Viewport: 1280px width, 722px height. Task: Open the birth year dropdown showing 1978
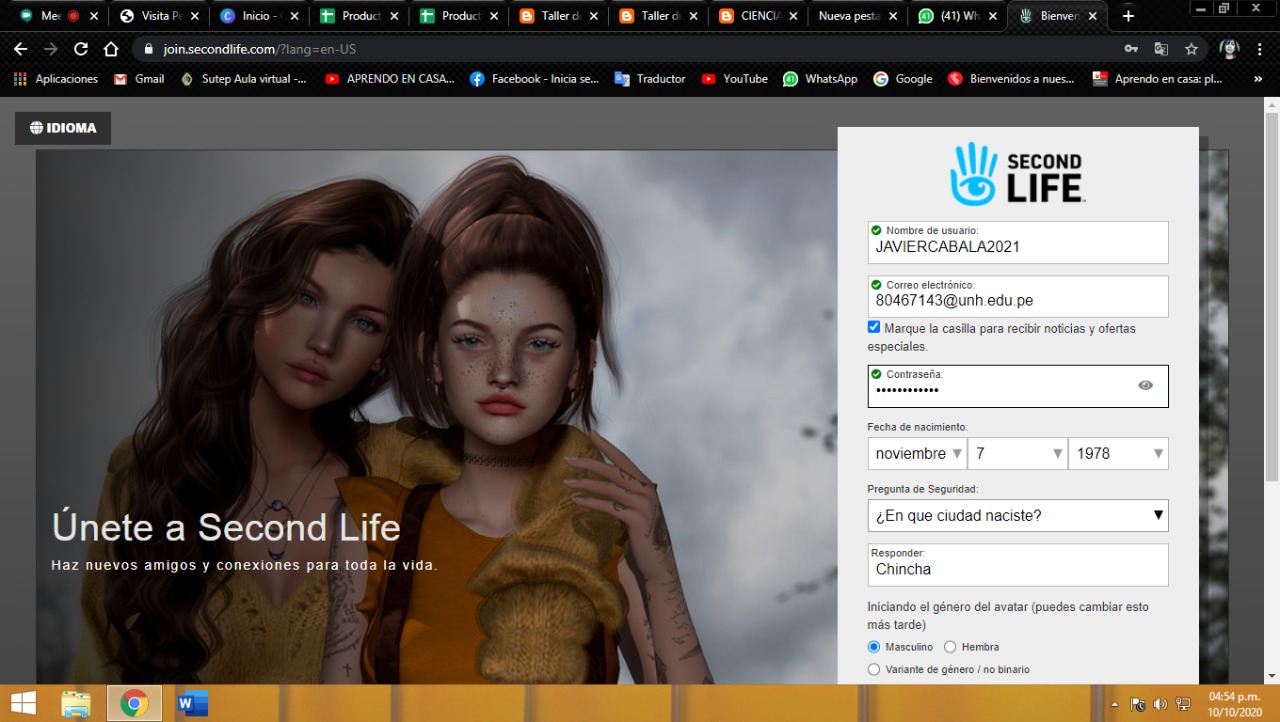[1118, 453]
